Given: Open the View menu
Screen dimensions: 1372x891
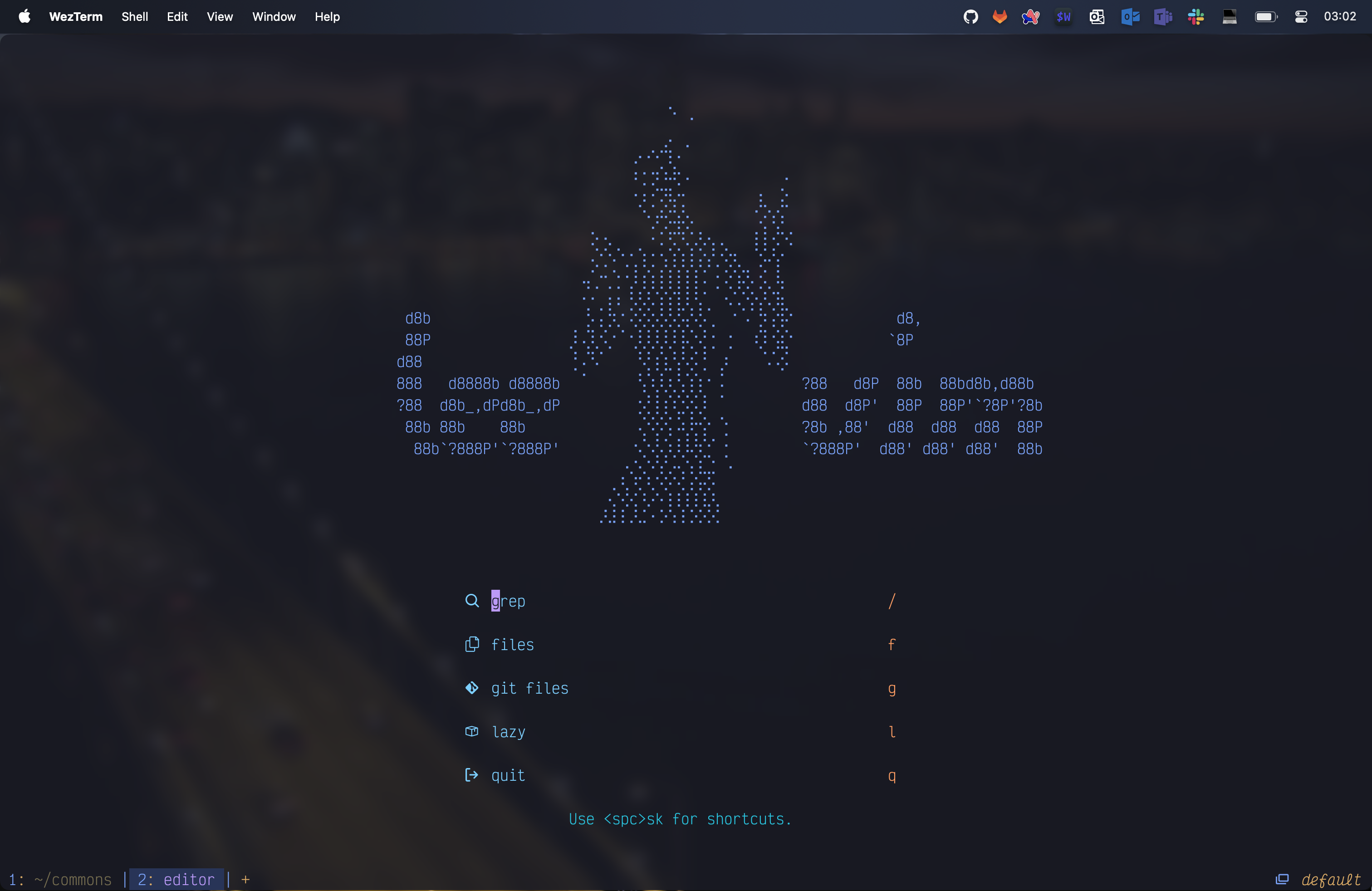Looking at the screenshot, I should pyautogui.click(x=220, y=17).
